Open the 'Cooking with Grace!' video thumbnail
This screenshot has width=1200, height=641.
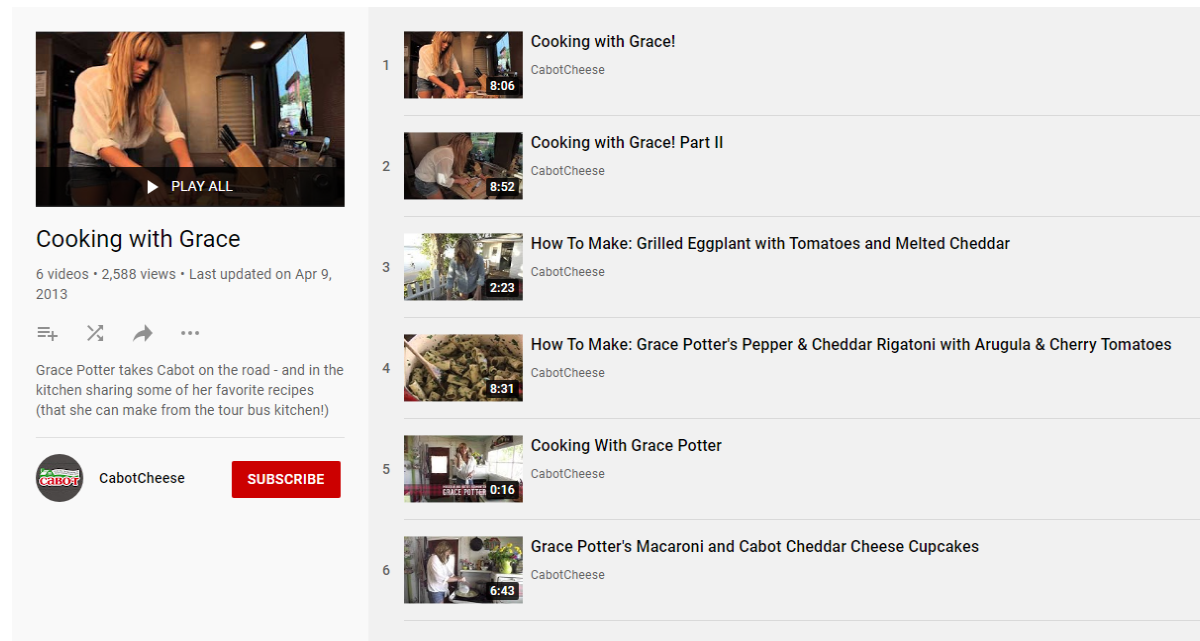(463, 65)
